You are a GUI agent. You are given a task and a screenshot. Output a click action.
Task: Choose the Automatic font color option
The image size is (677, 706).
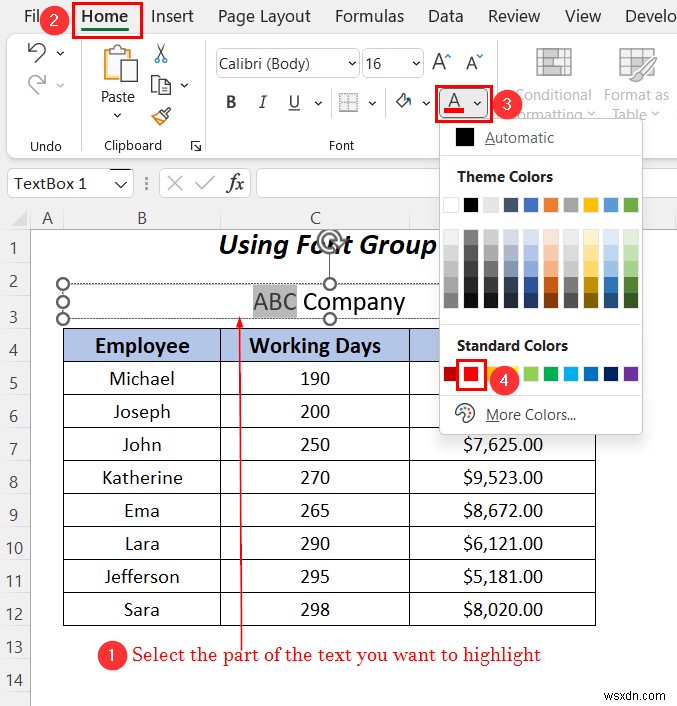tap(541, 137)
